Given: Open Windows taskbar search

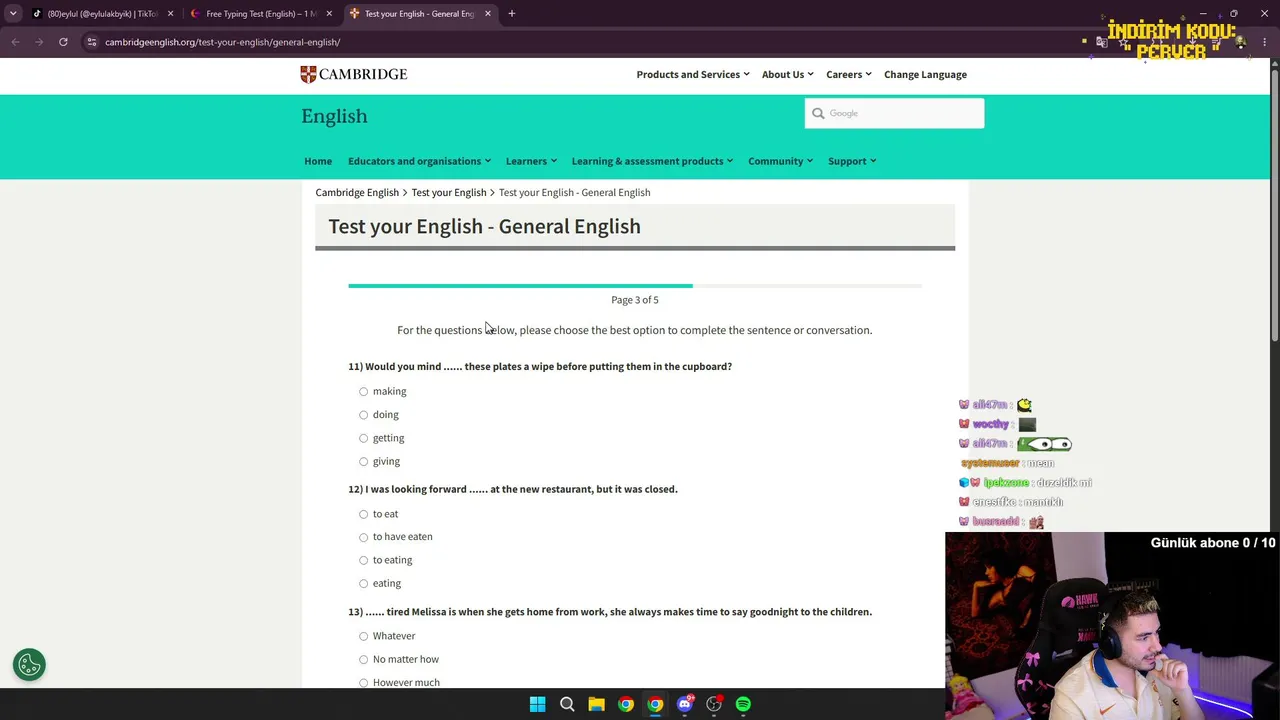Looking at the screenshot, I should [x=567, y=704].
